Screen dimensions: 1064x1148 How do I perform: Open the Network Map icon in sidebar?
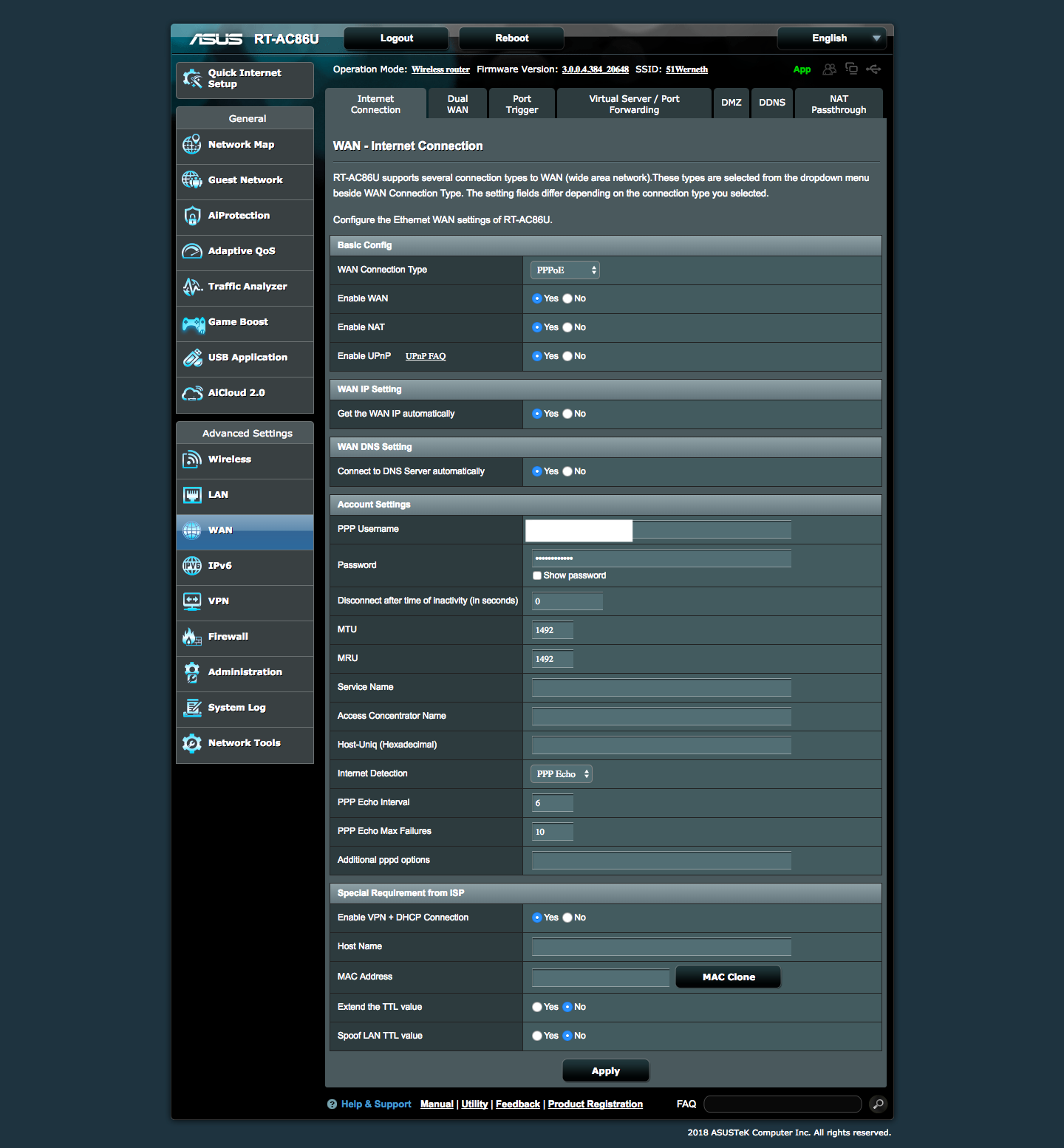click(x=192, y=145)
